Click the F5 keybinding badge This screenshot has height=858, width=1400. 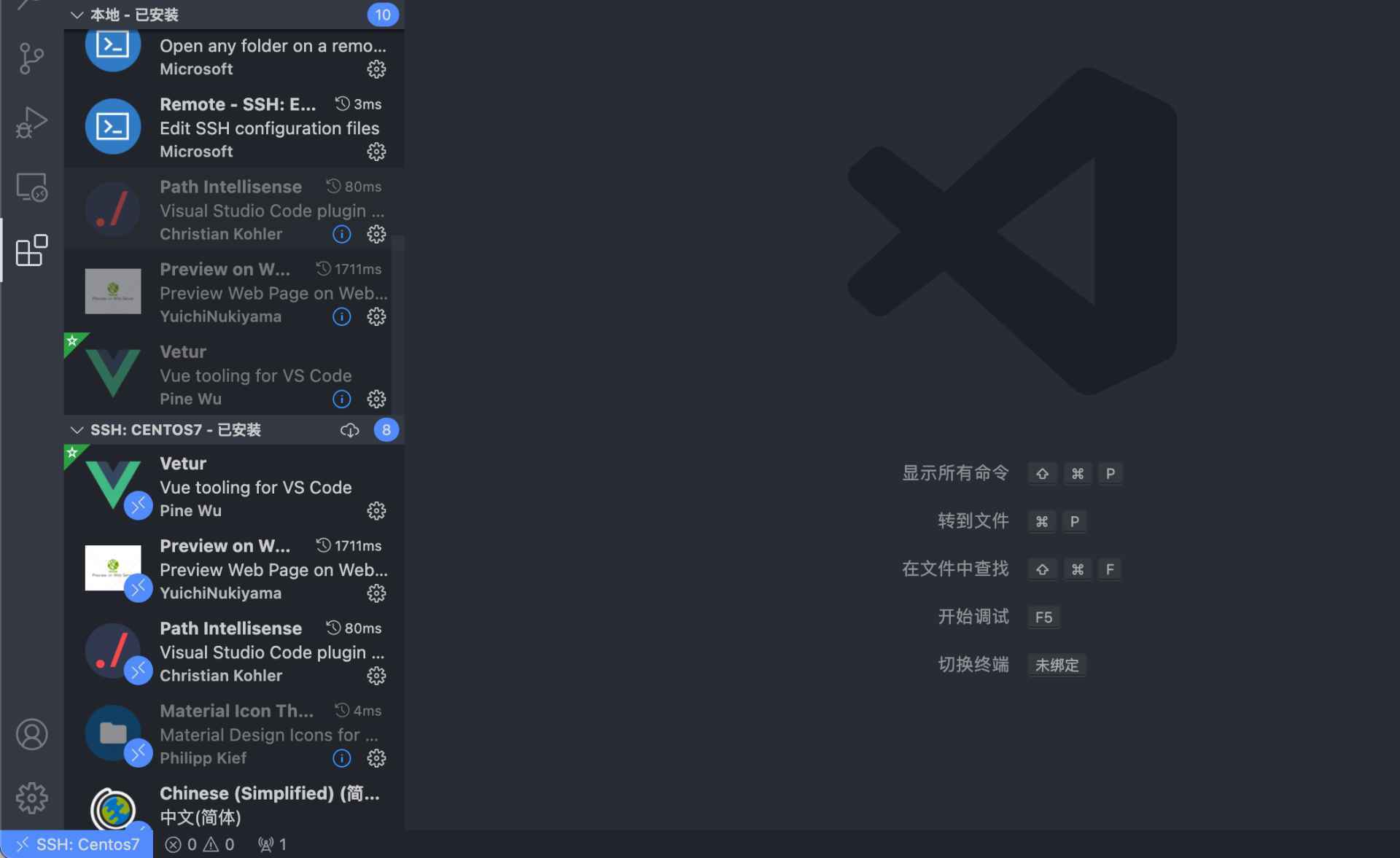[1043, 617]
